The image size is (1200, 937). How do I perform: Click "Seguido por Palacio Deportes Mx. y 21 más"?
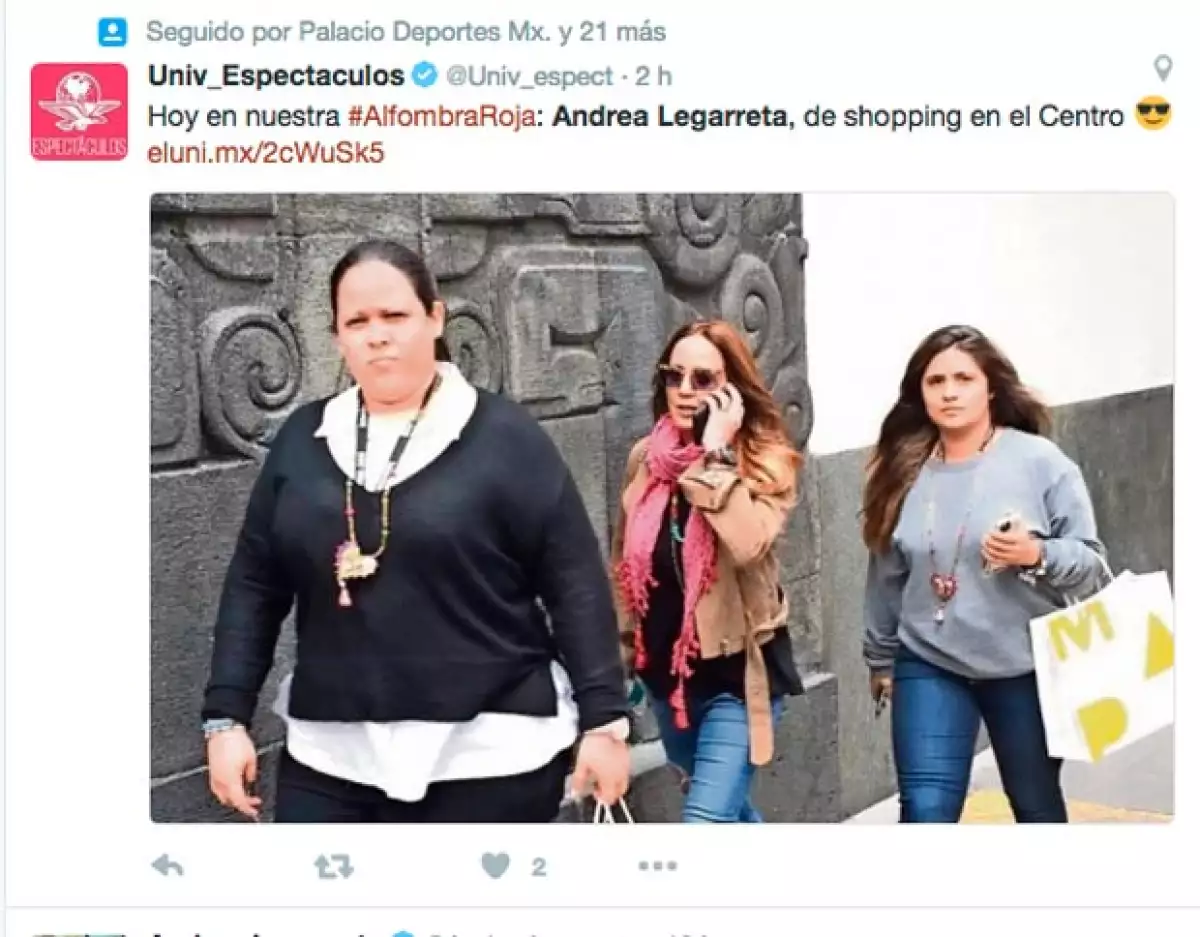click(x=406, y=32)
